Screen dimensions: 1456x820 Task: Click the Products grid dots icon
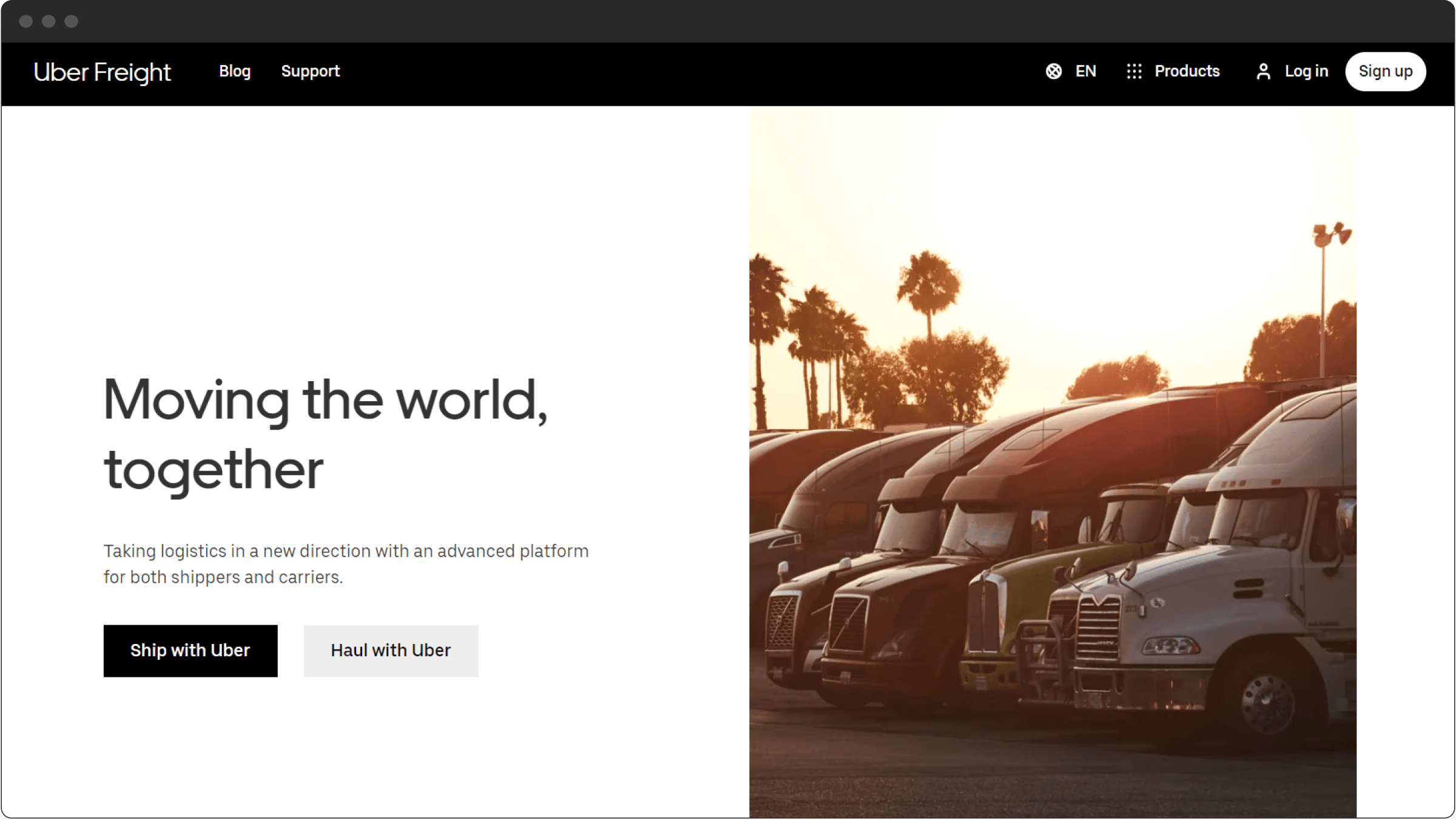click(1134, 72)
